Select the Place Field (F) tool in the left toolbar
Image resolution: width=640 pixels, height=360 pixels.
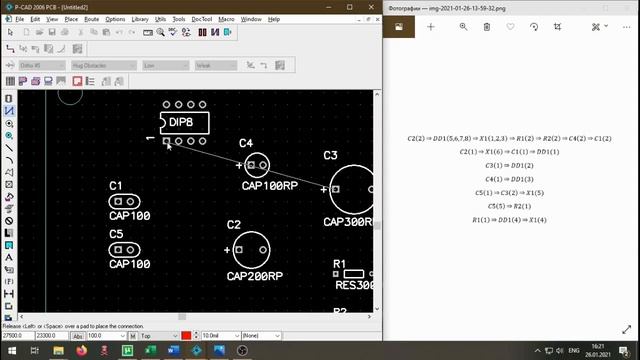point(9,282)
